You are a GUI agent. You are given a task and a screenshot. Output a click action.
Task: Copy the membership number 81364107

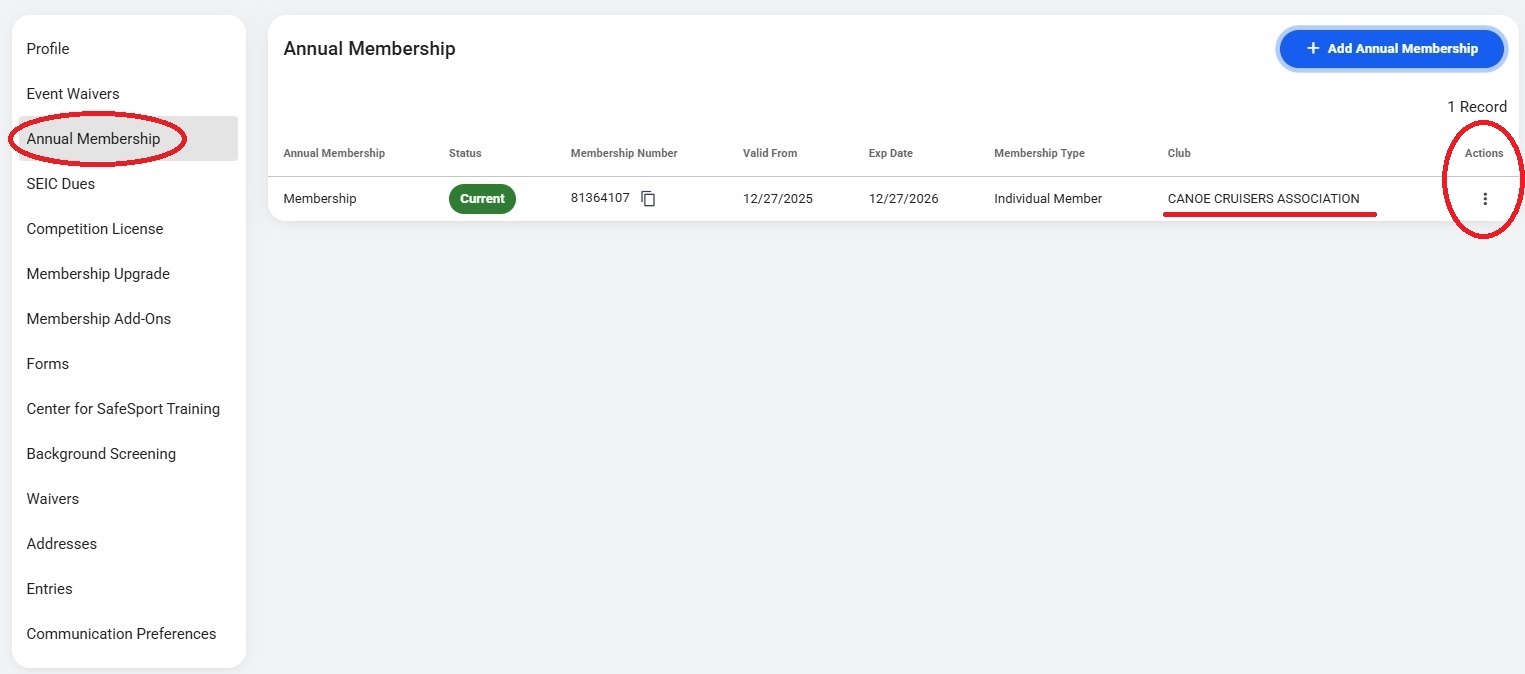click(x=648, y=199)
